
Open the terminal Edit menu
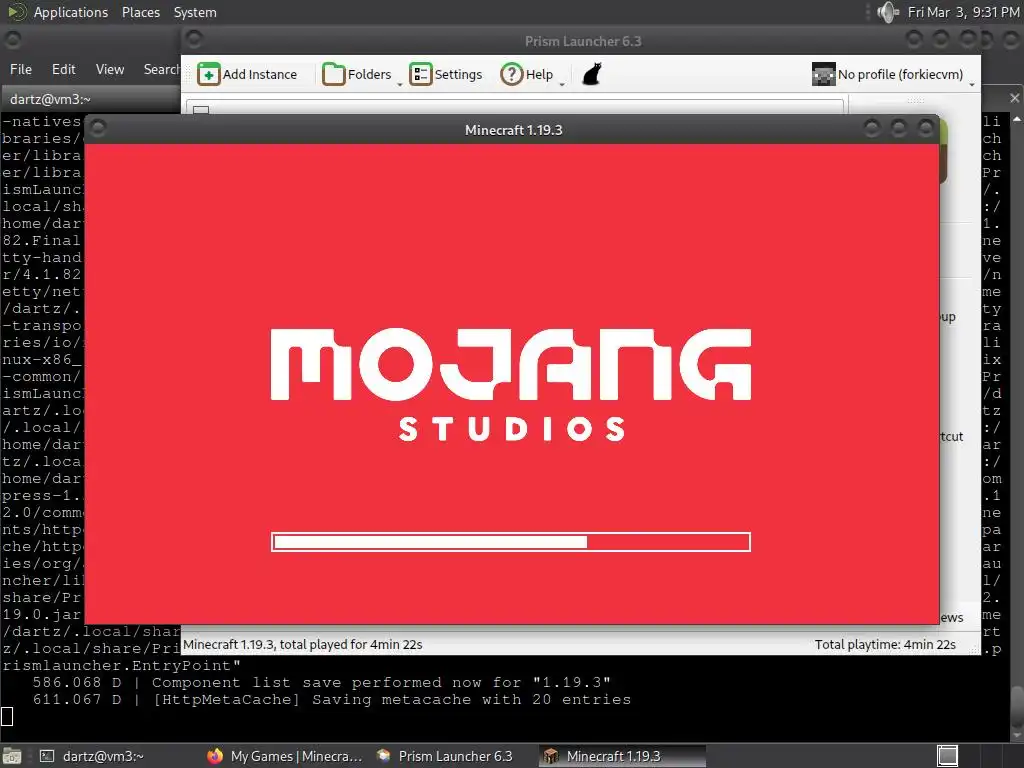coord(63,69)
